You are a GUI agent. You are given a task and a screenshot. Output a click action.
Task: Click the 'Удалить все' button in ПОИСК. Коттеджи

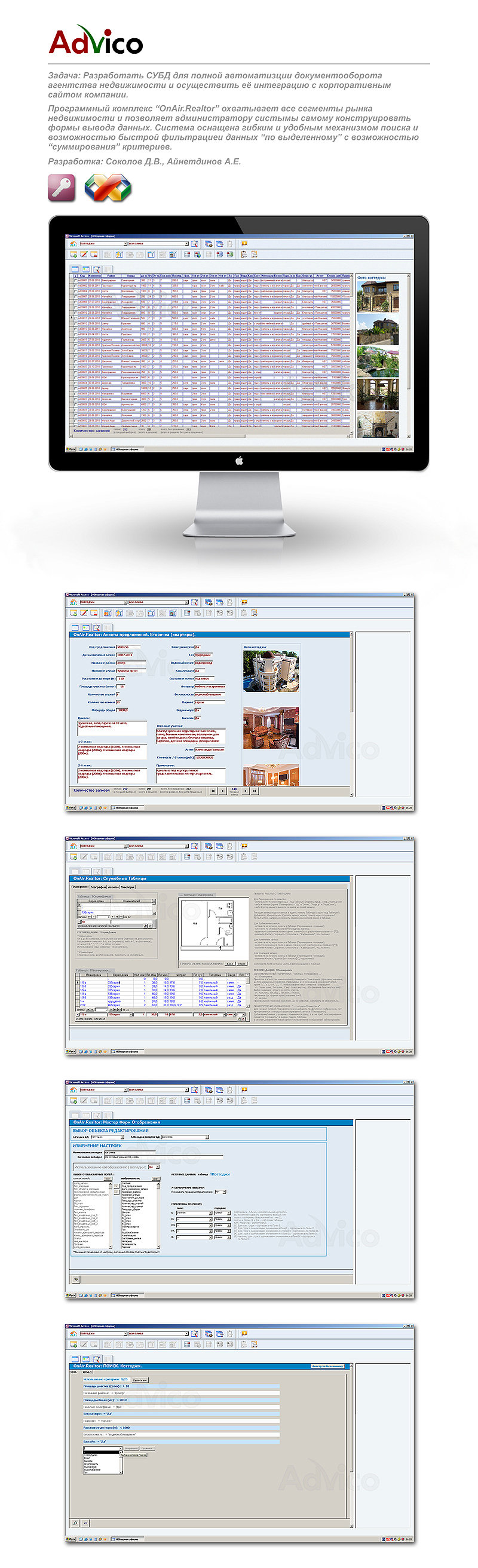[x=140, y=1380]
